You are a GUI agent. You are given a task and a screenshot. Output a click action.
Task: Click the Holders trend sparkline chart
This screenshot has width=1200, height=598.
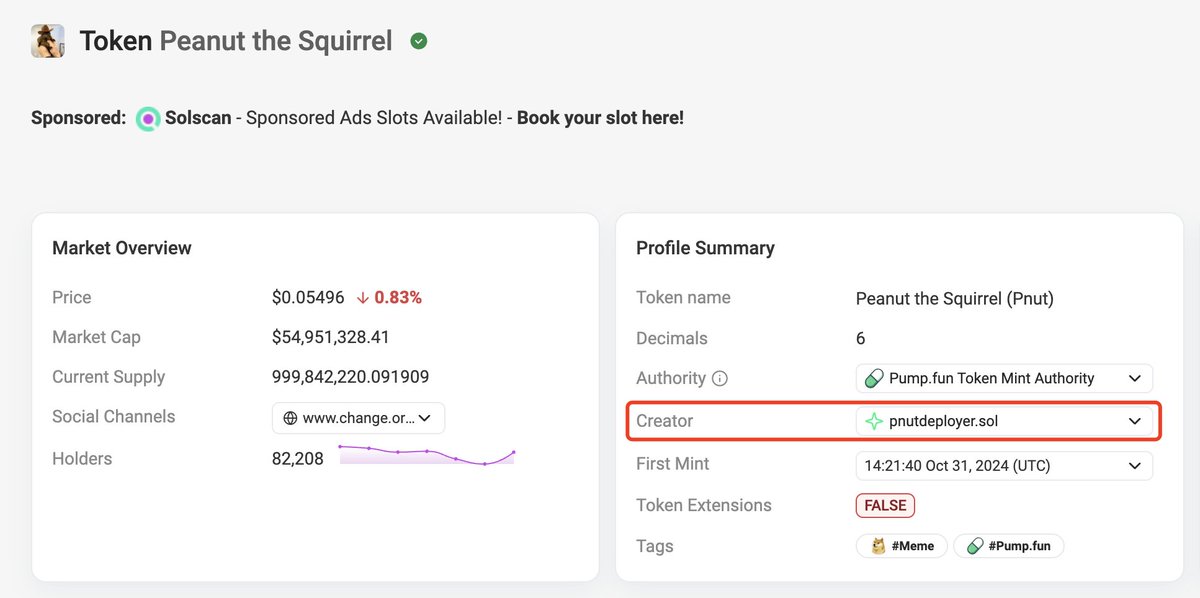pos(427,456)
